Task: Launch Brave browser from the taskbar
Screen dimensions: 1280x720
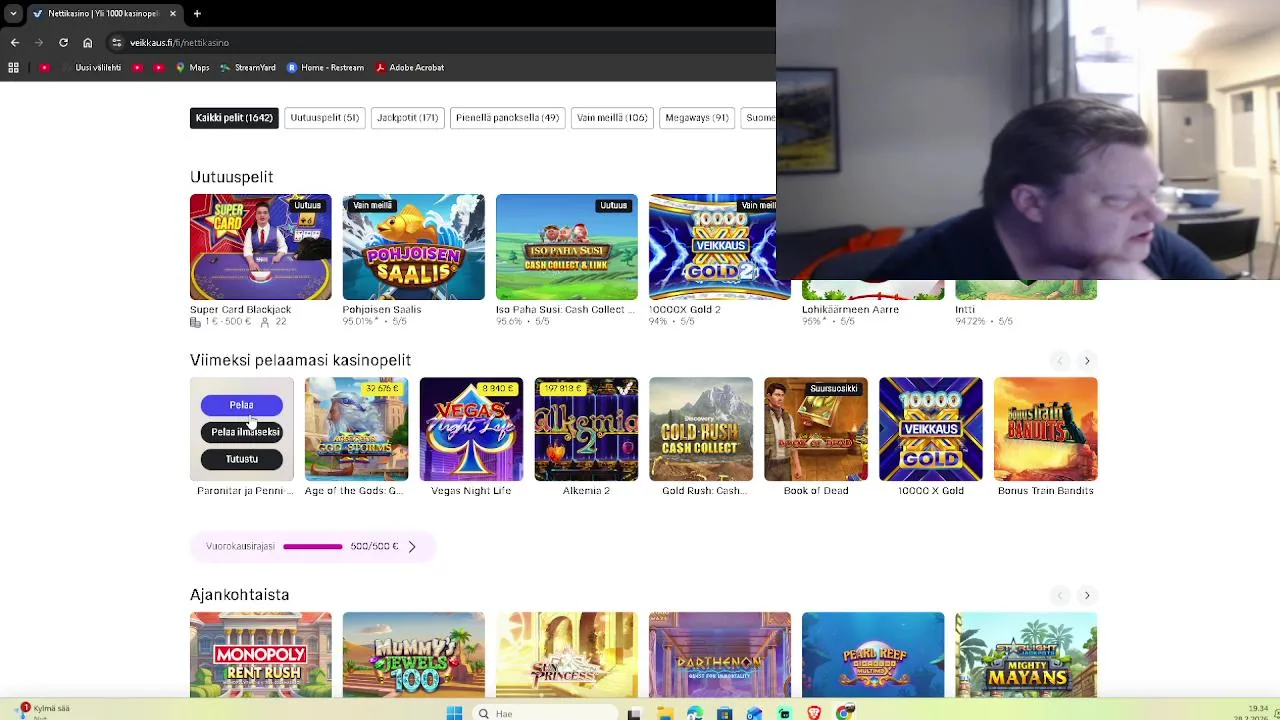Action: [x=814, y=713]
